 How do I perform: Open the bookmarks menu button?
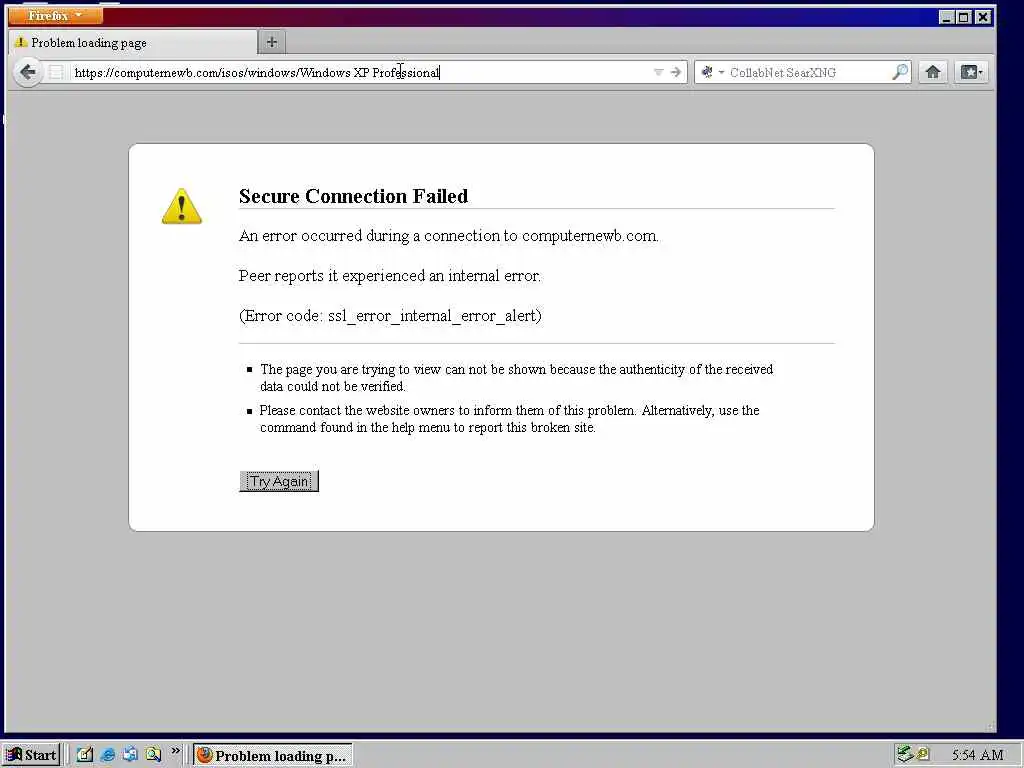point(972,72)
